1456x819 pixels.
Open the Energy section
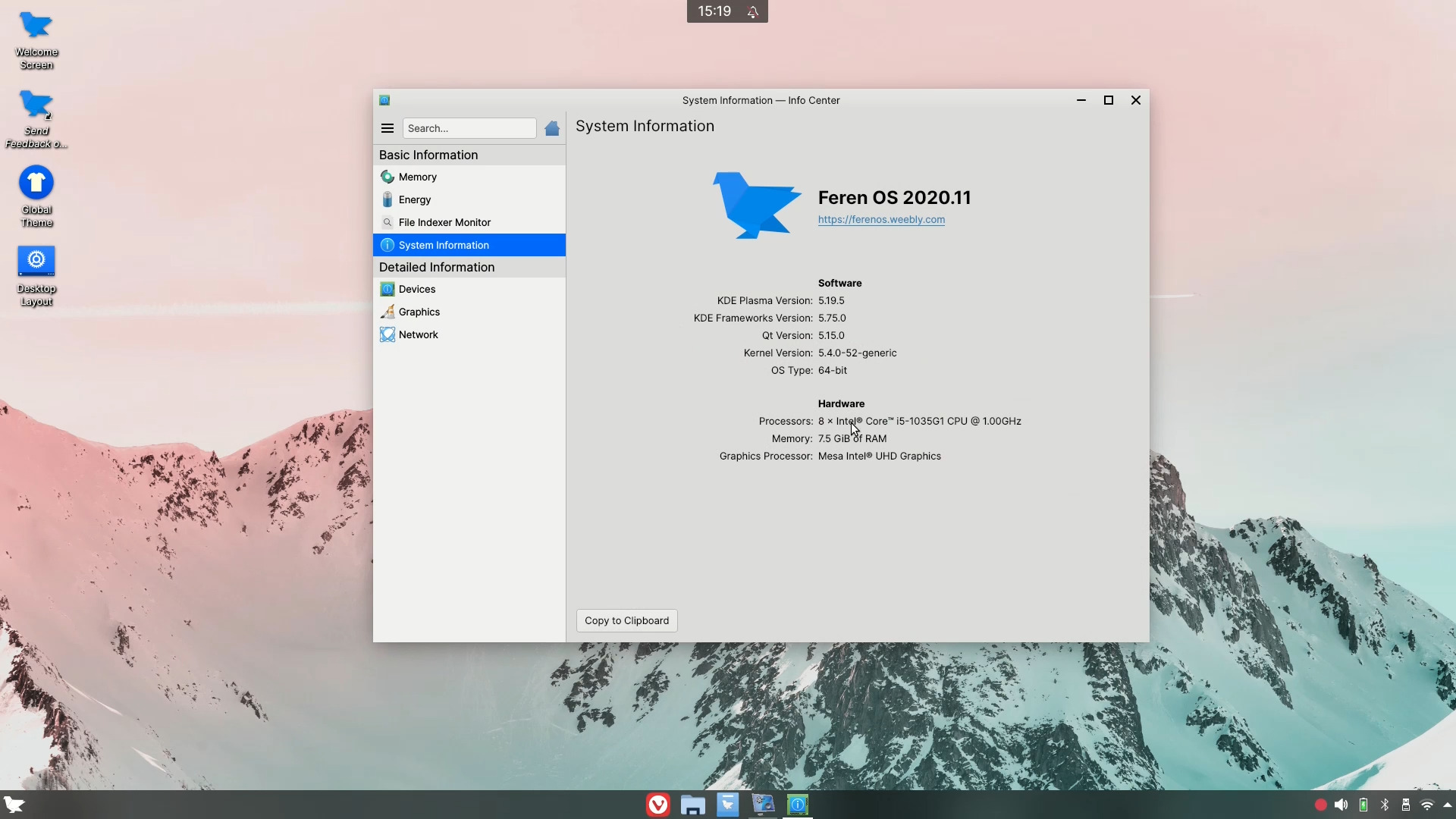(414, 199)
